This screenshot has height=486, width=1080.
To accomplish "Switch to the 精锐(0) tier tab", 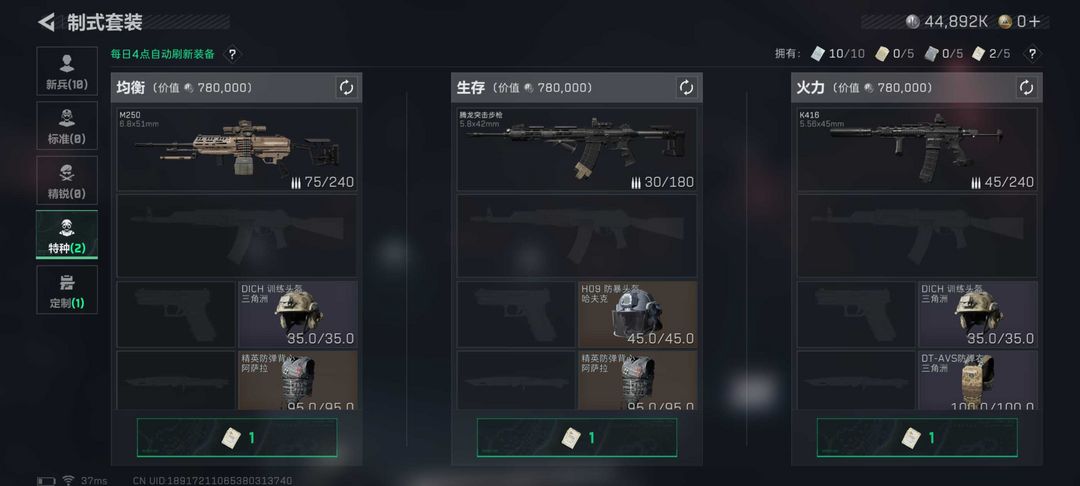I will (x=67, y=180).
